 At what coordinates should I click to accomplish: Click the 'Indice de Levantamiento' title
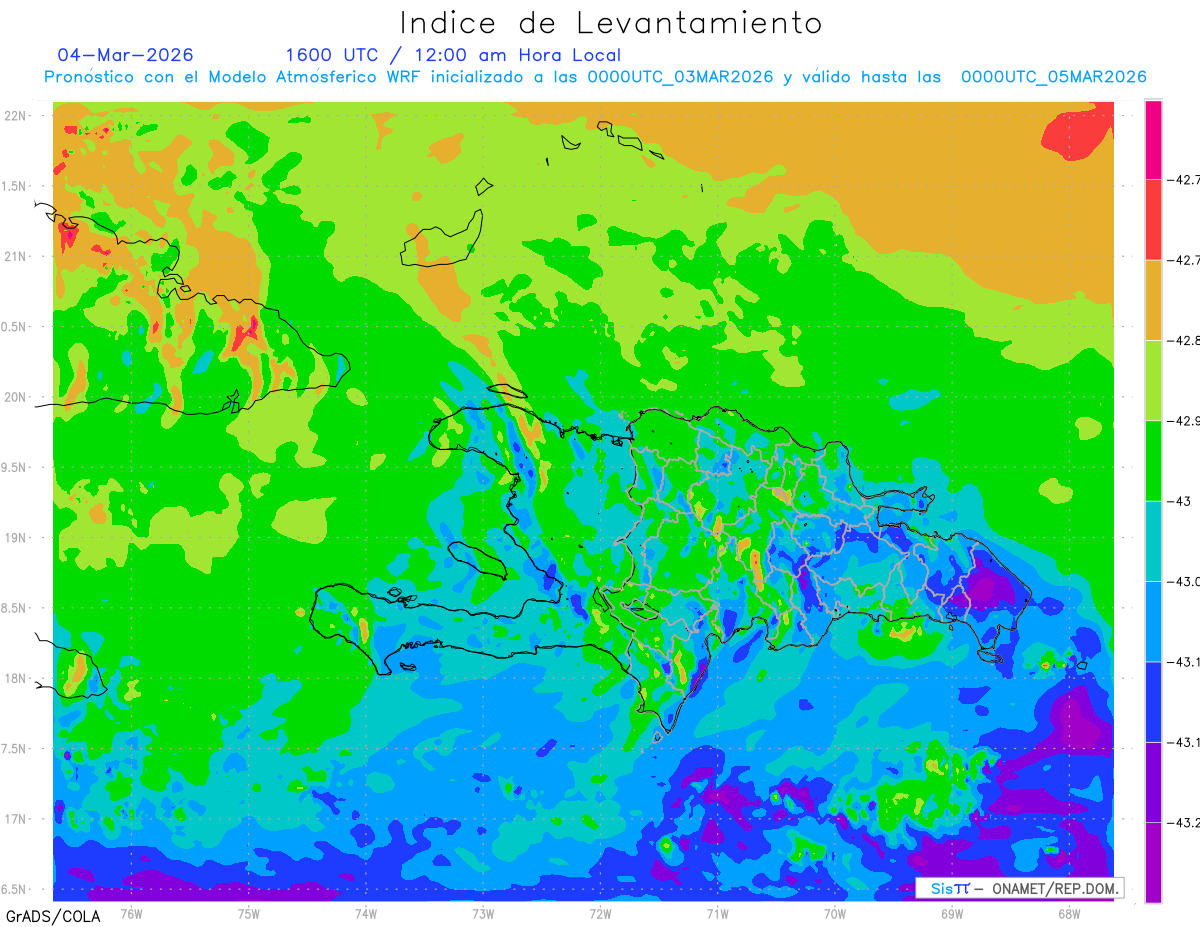611,22
